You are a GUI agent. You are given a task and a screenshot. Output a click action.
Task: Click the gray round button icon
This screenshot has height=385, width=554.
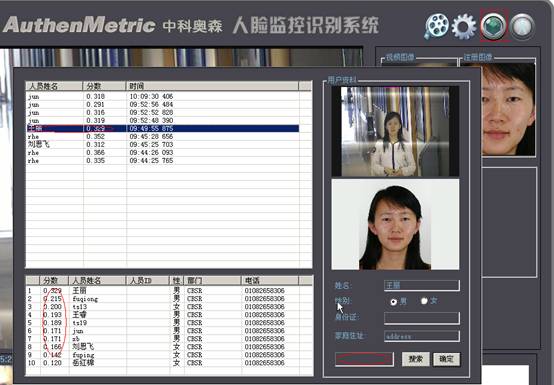click(523, 26)
